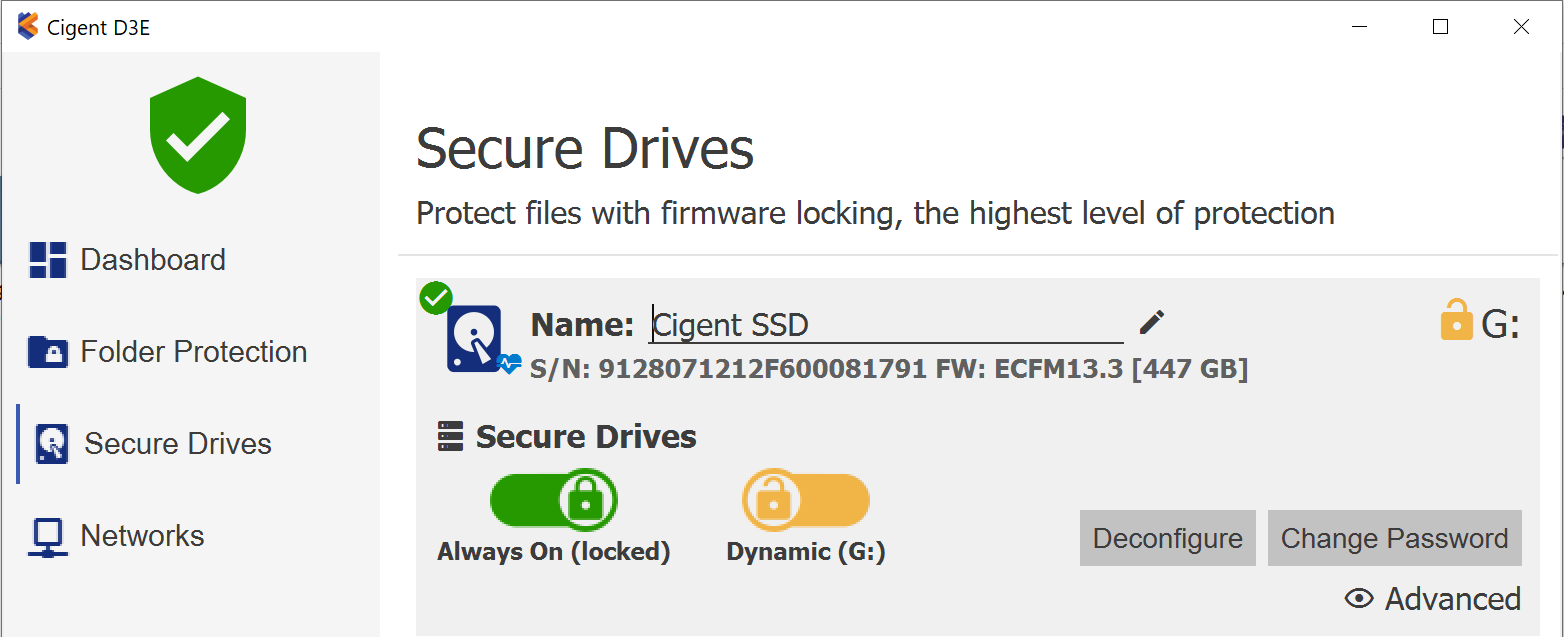Click the Secure Drives sidebar icon
This screenshot has width=1564, height=637.
tap(51, 444)
